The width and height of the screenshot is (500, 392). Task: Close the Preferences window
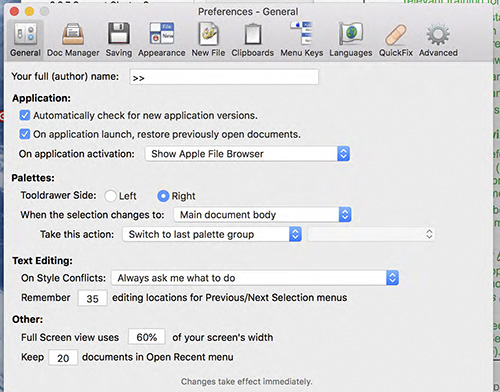pyautogui.click(x=14, y=11)
